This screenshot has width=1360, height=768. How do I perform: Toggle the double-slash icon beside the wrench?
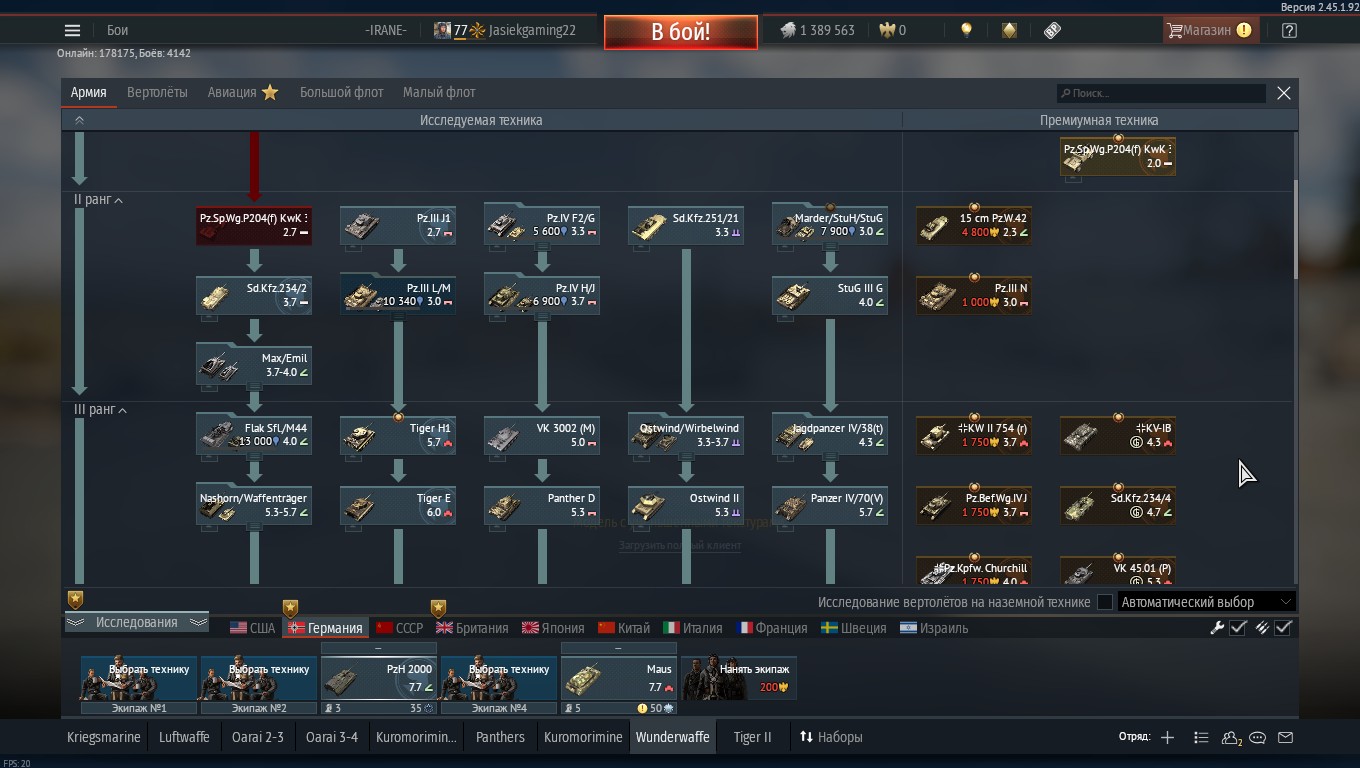(x=1262, y=628)
